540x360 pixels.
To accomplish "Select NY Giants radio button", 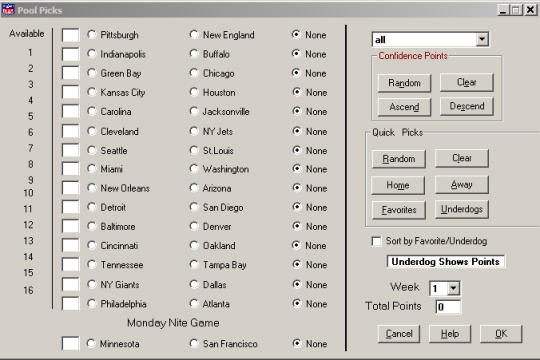I will (x=92, y=284).
